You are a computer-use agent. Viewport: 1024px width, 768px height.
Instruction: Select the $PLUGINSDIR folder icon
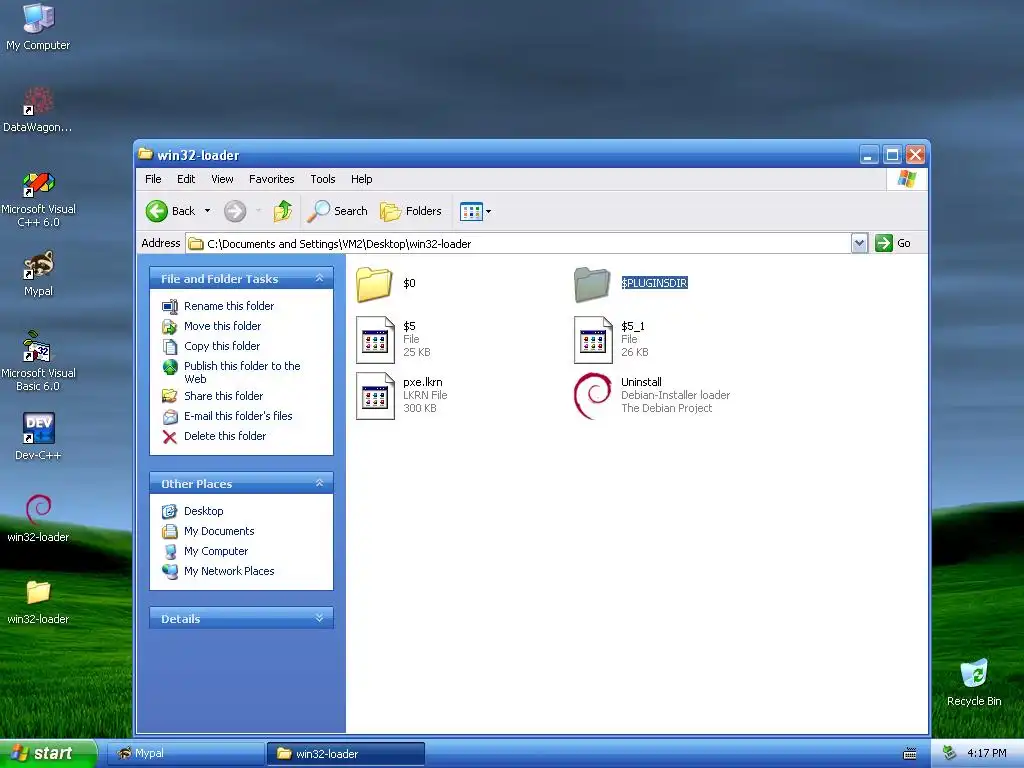592,284
